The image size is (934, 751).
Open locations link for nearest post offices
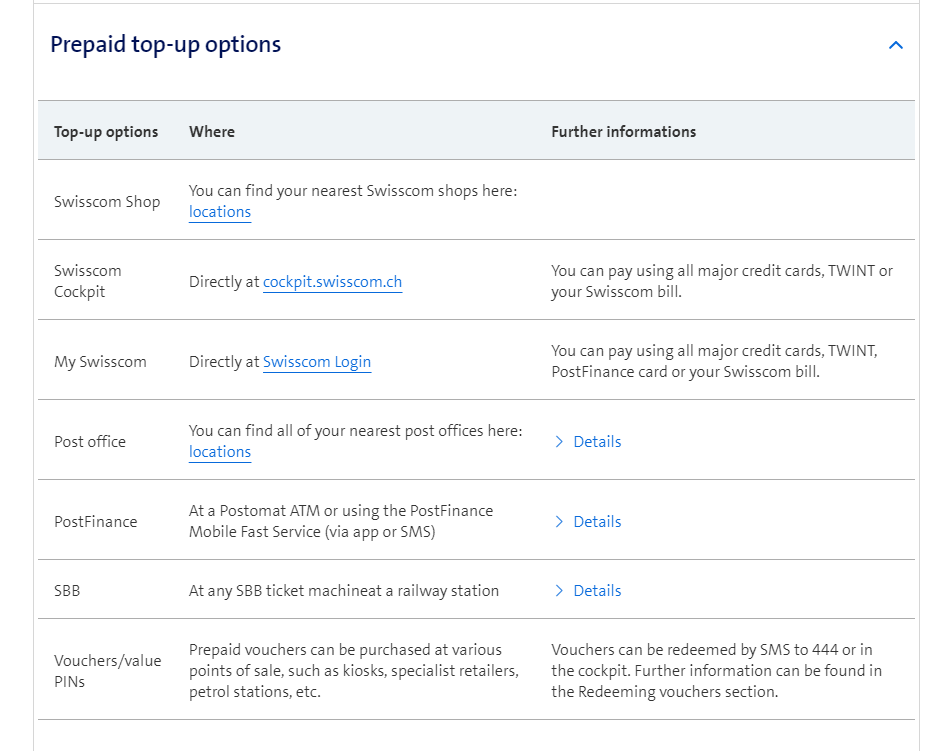(x=220, y=452)
